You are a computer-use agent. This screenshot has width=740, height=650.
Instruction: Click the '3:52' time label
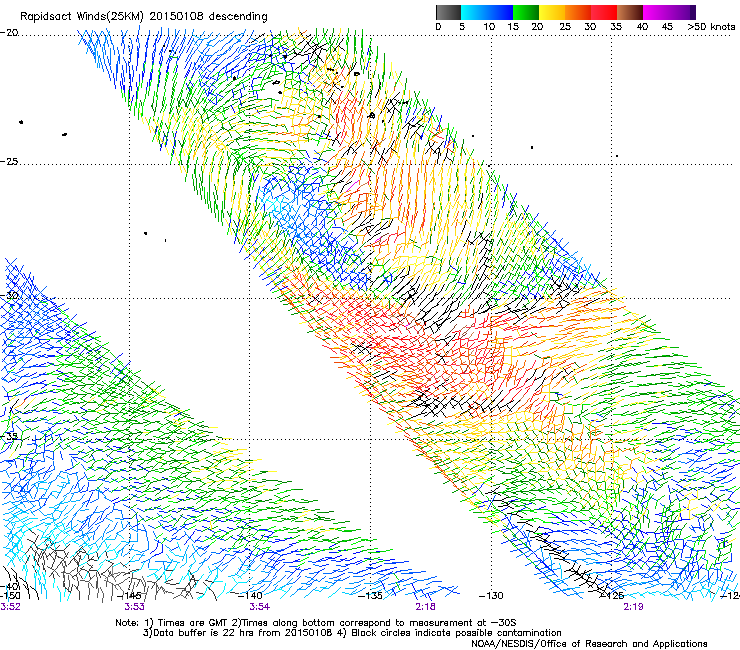coord(10,607)
